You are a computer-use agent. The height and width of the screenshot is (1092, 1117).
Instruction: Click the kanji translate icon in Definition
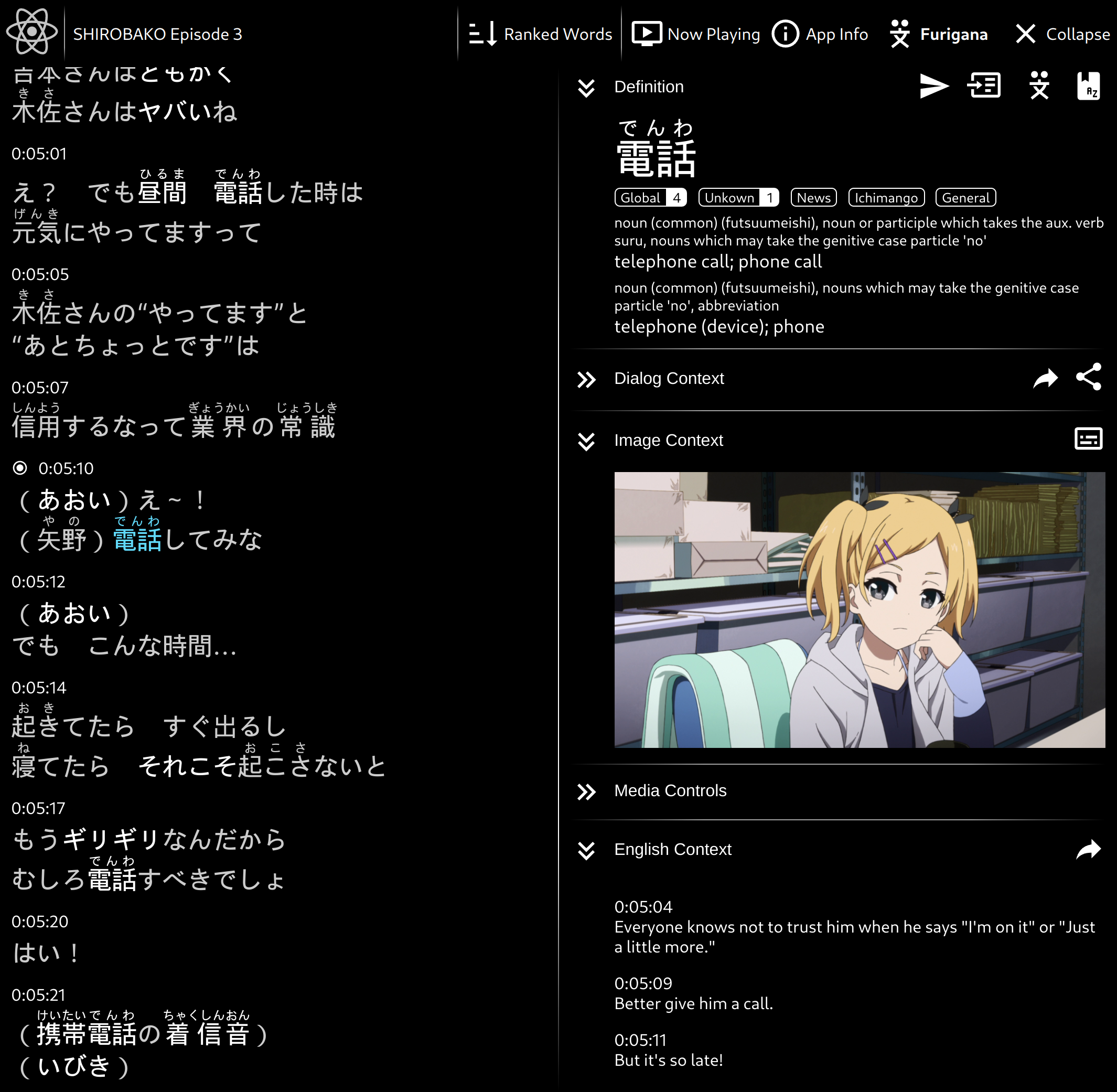[1038, 86]
